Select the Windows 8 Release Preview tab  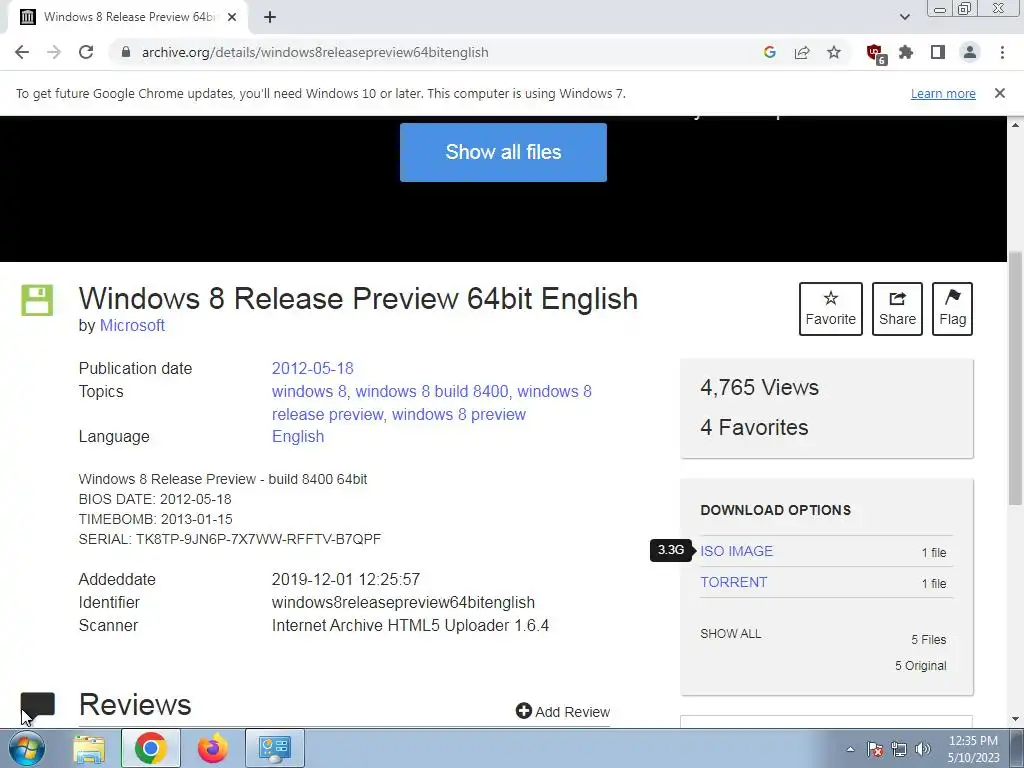(127, 17)
